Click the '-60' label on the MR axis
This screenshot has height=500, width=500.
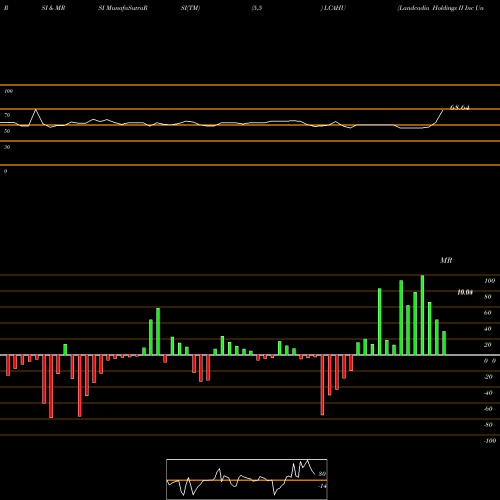(489, 409)
